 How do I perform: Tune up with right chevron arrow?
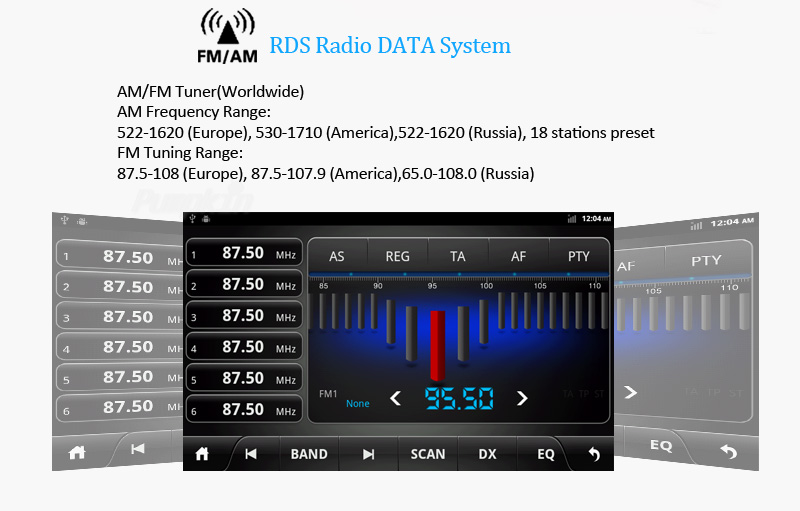pos(522,399)
